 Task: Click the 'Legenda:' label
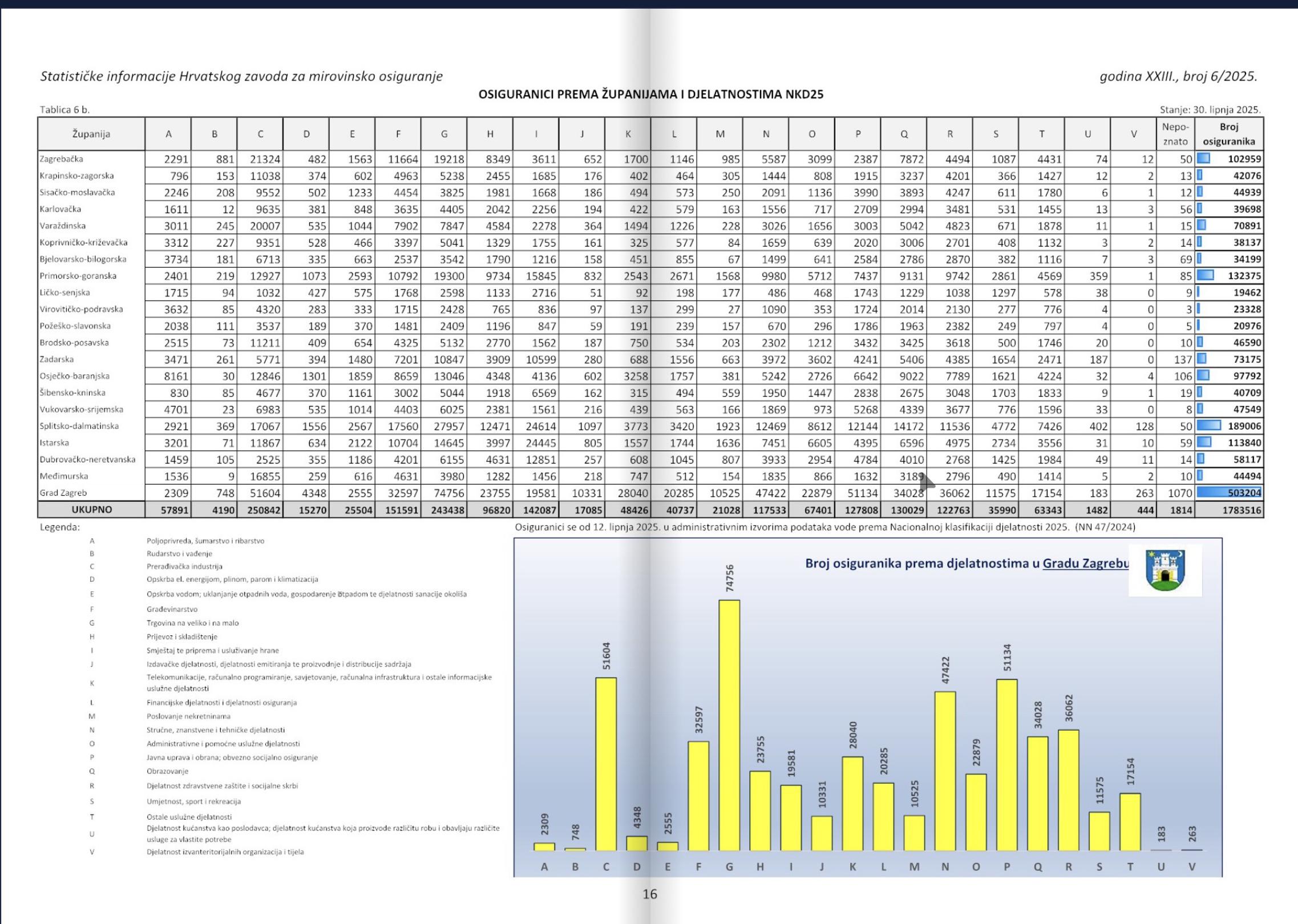pyautogui.click(x=60, y=527)
